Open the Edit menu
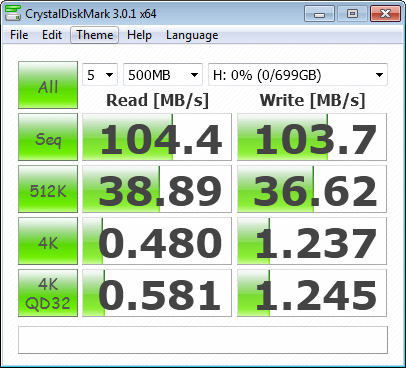This screenshot has height=368, width=406. coord(52,35)
